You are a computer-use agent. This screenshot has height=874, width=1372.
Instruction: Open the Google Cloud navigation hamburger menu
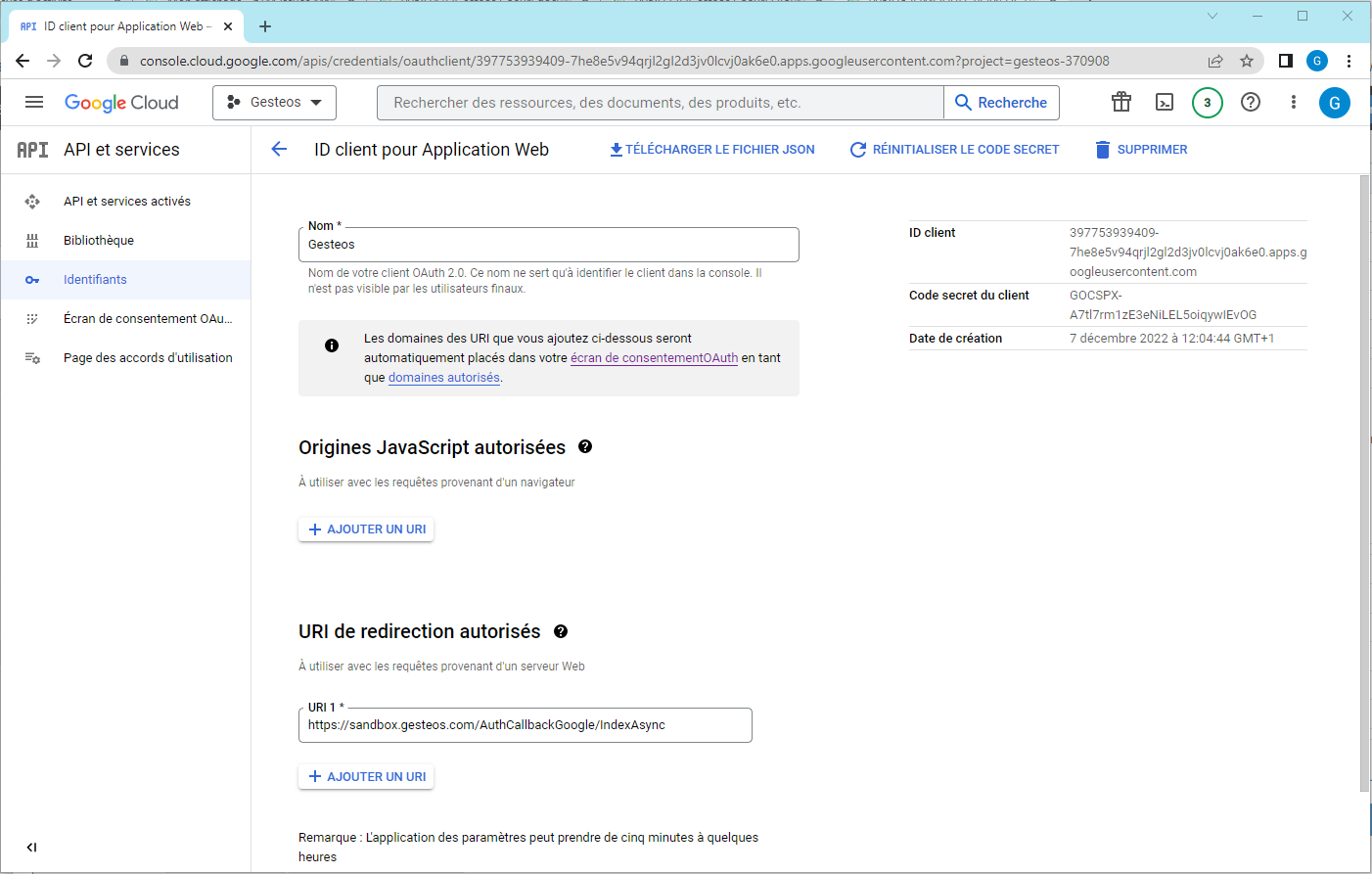coord(34,103)
